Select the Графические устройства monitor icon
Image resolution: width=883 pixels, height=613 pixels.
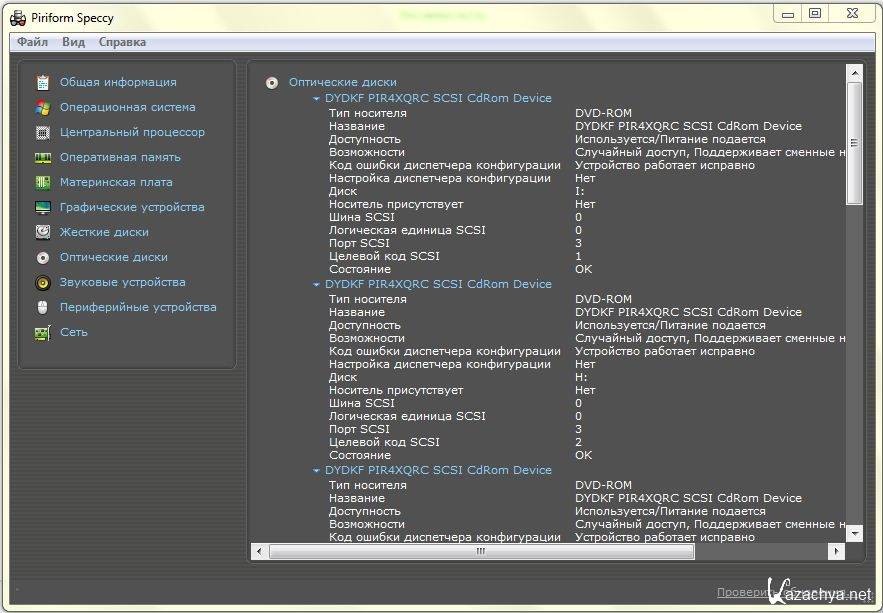(x=43, y=207)
